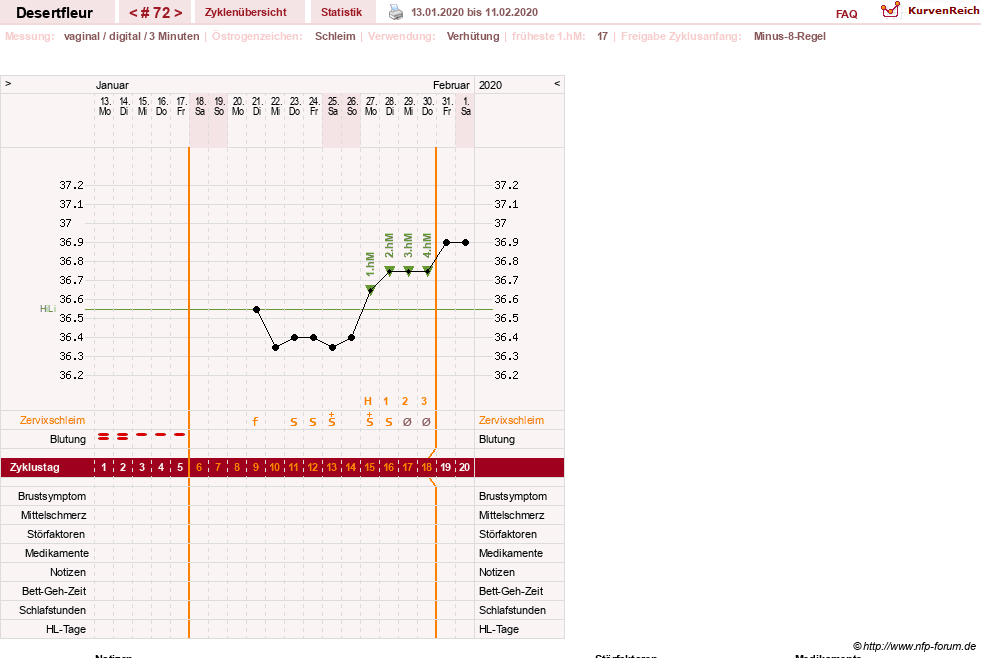
Task: Click the 'Minus-8-Regel' value
Action: tap(790, 36)
